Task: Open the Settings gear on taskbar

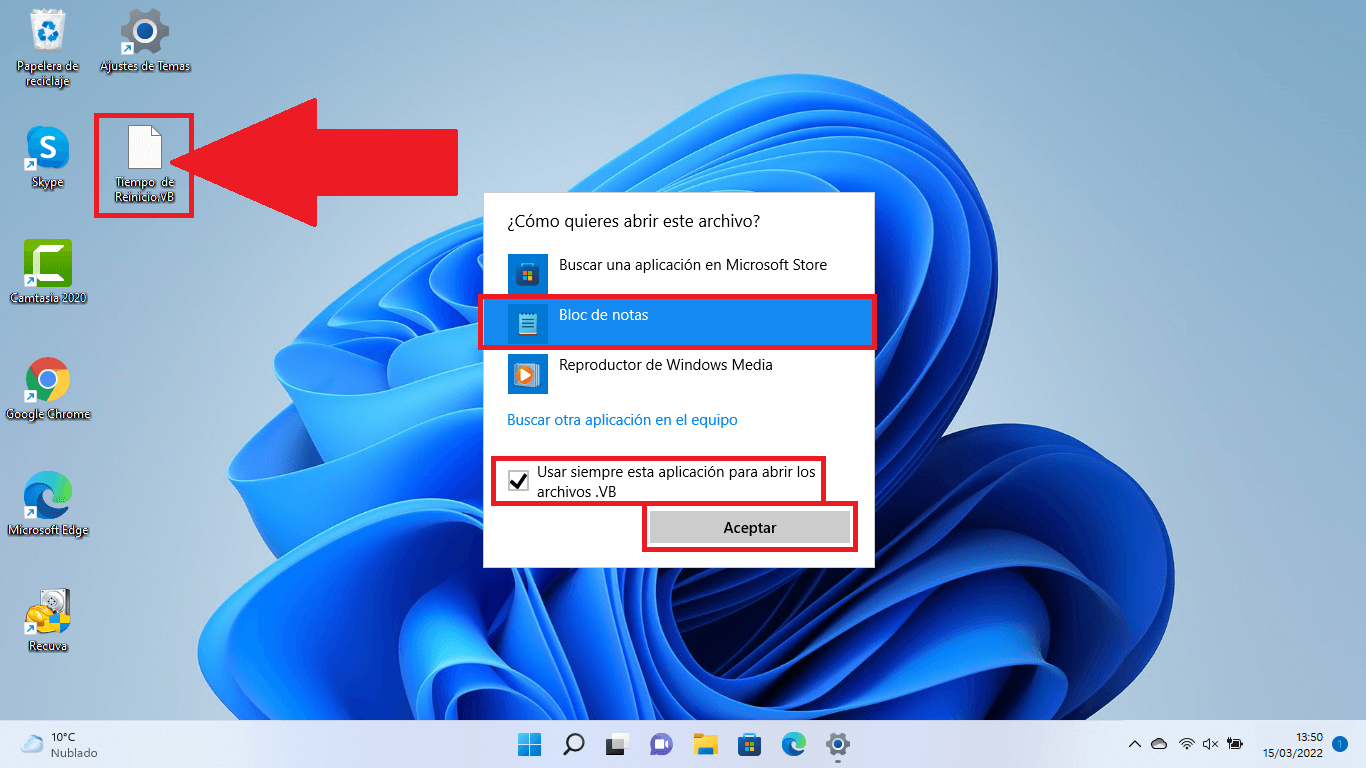Action: 838,744
